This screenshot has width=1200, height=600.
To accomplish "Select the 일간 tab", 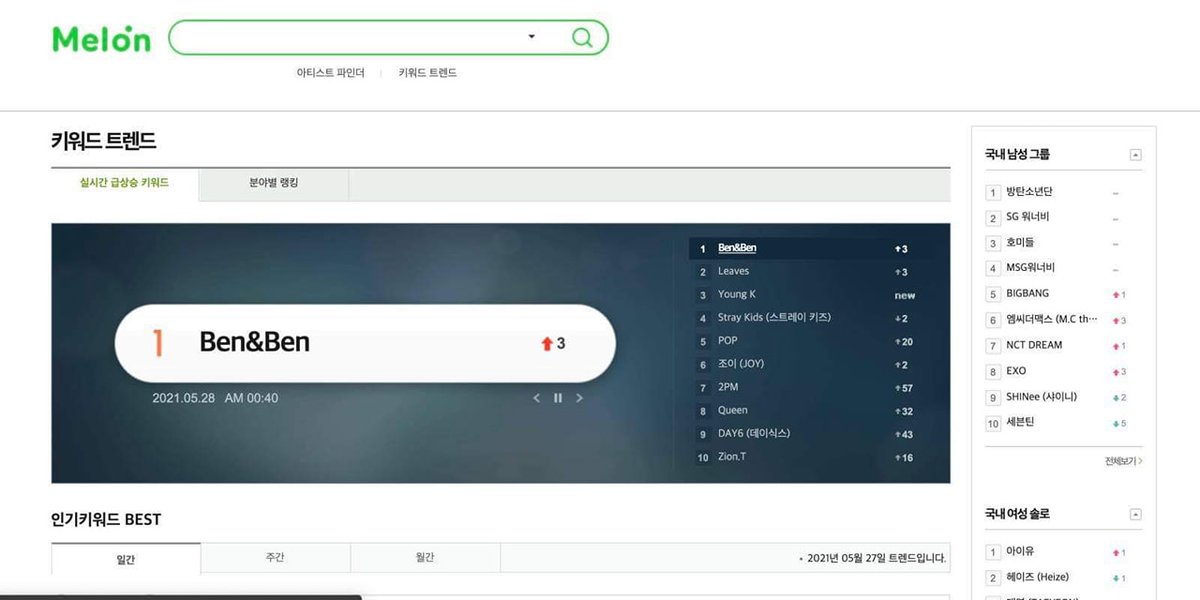I will pyautogui.click(x=126, y=559).
